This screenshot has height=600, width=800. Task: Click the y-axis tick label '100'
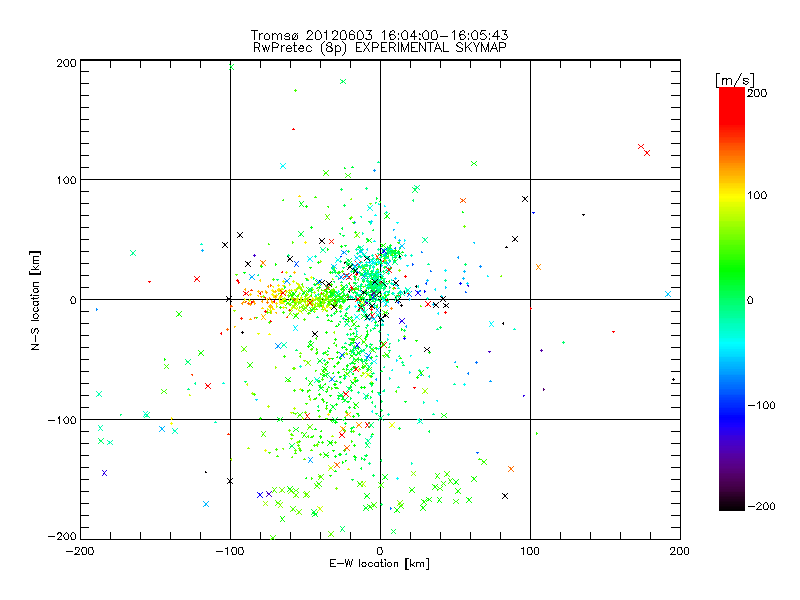click(67, 180)
